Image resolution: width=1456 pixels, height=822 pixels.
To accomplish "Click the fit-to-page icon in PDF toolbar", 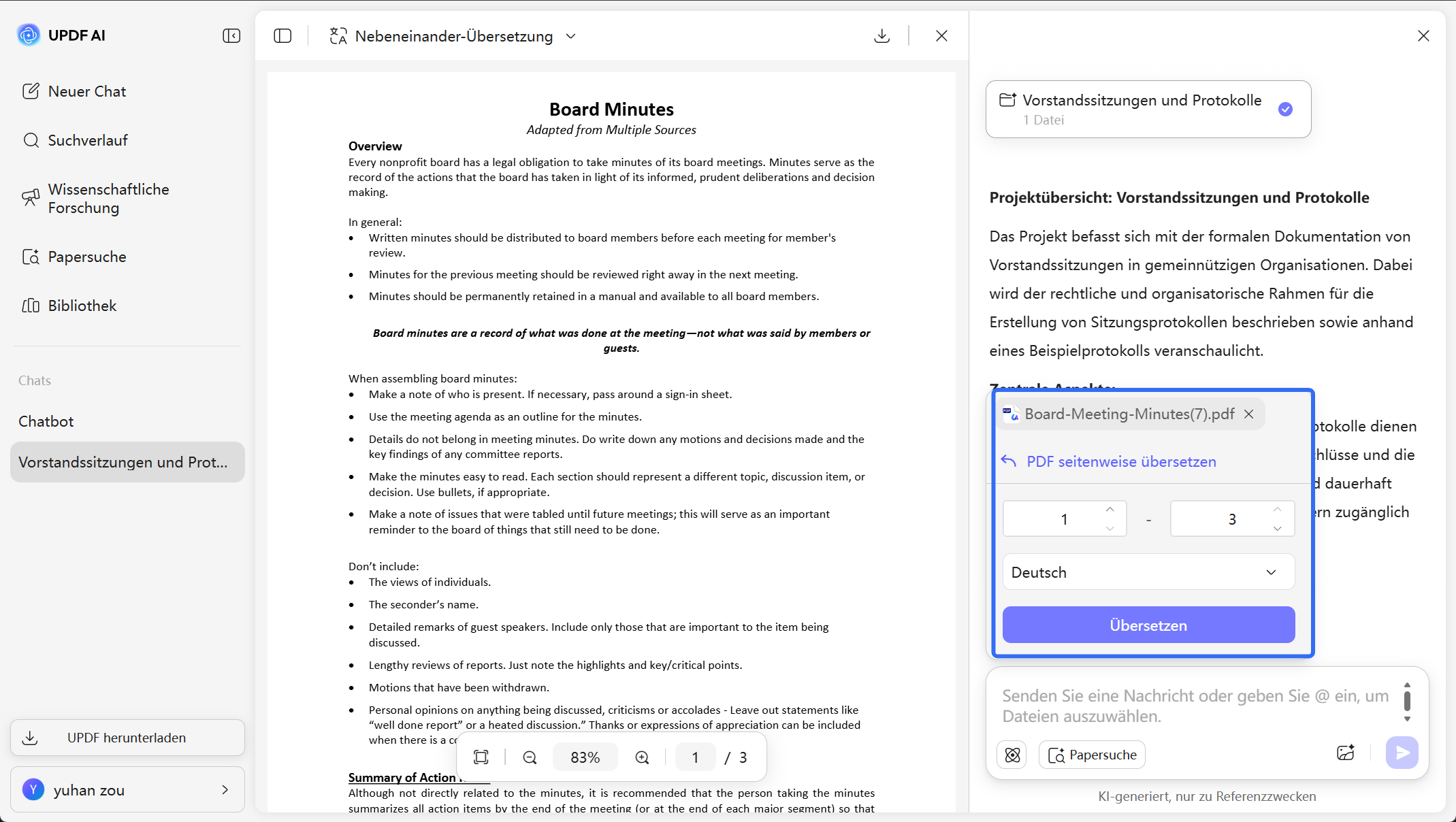I will pos(481,757).
